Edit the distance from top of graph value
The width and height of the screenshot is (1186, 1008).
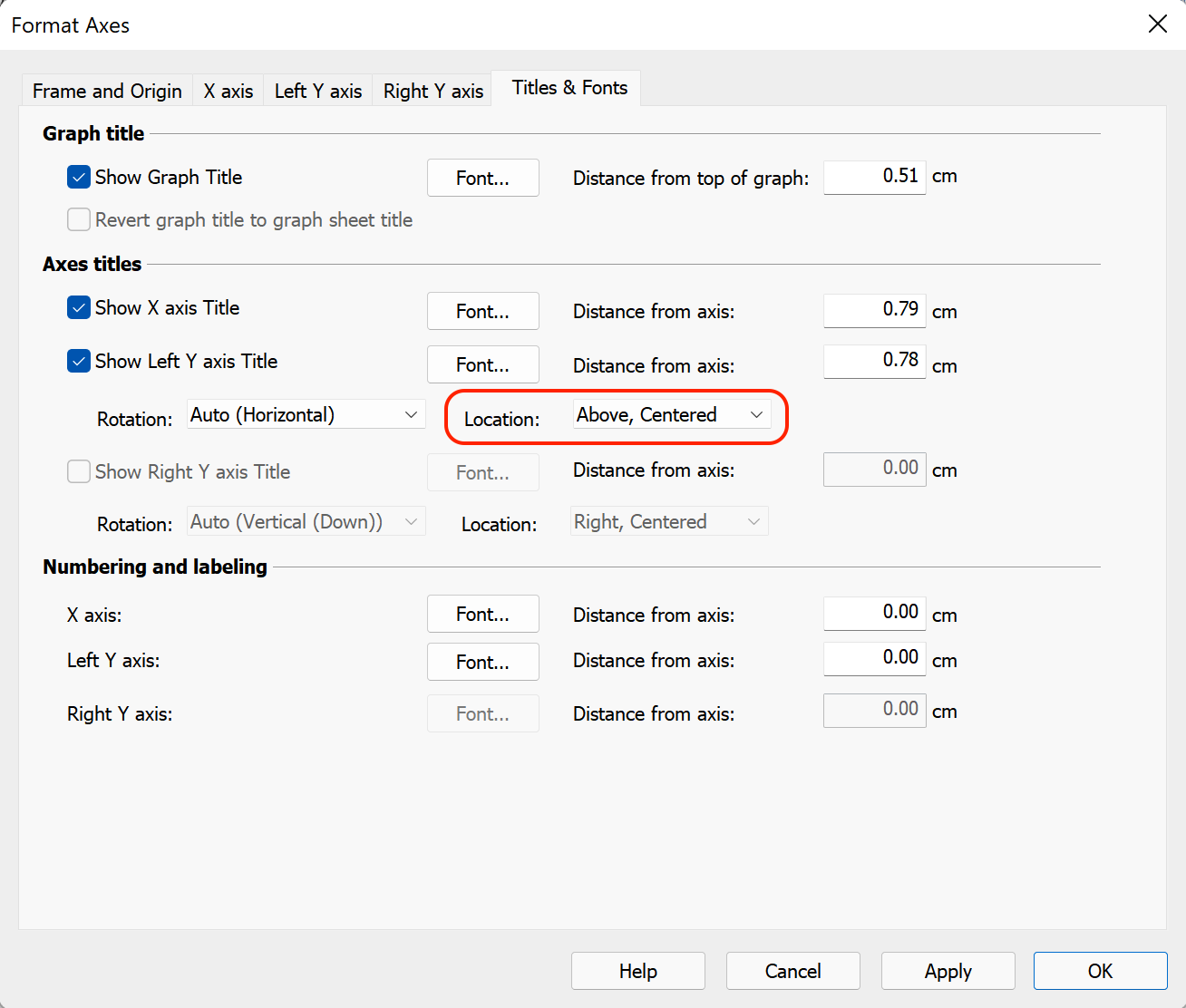coord(873,176)
